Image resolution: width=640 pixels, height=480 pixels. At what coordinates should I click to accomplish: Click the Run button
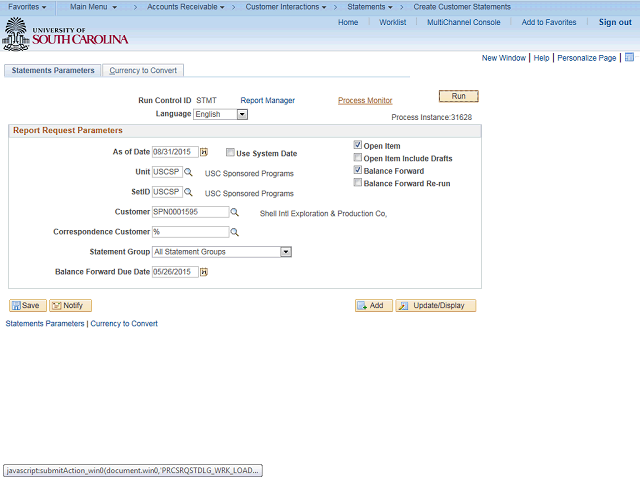coord(458,96)
